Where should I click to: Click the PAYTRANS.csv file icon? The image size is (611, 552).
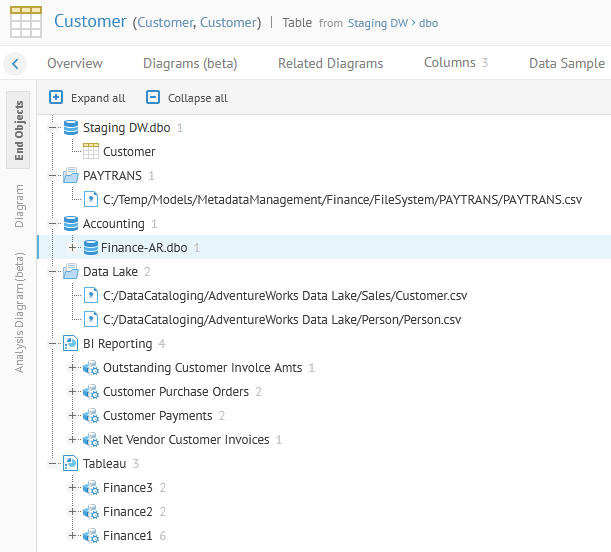click(90, 200)
